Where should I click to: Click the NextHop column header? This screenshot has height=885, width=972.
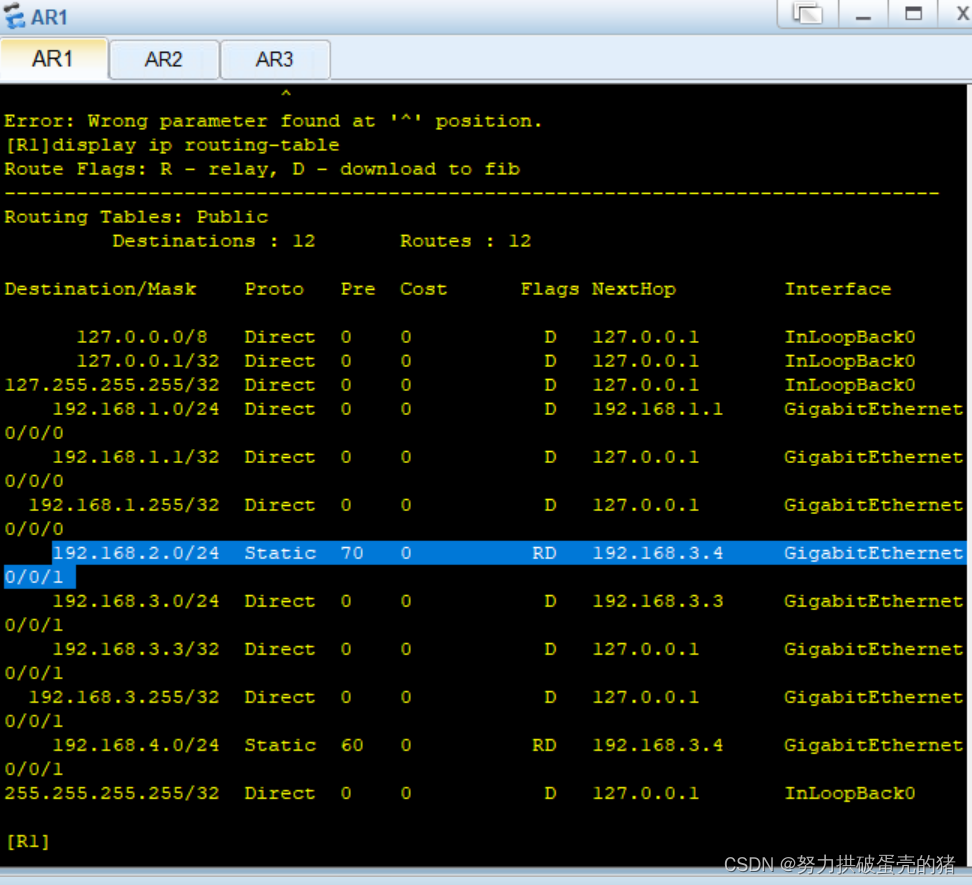[x=634, y=289]
